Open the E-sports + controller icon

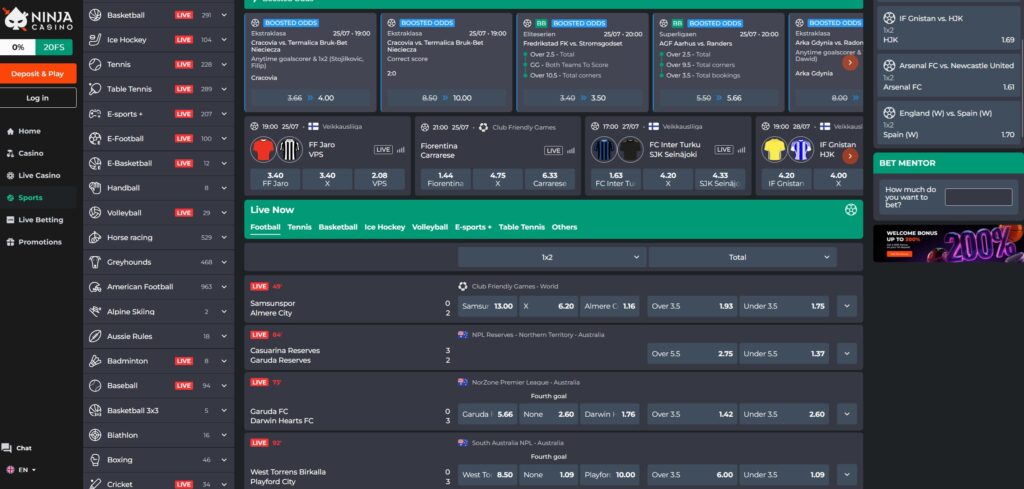[95, 114]
